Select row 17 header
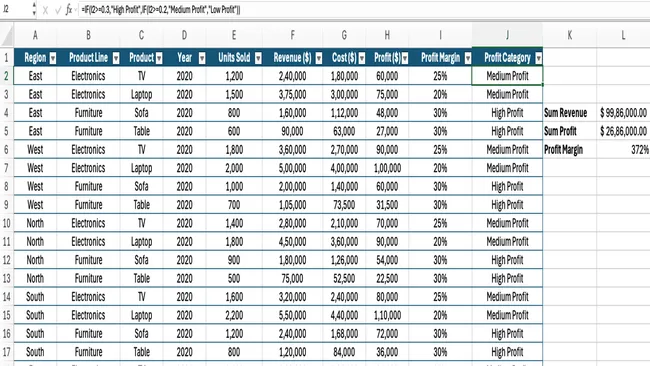 [x=7, y=352]
